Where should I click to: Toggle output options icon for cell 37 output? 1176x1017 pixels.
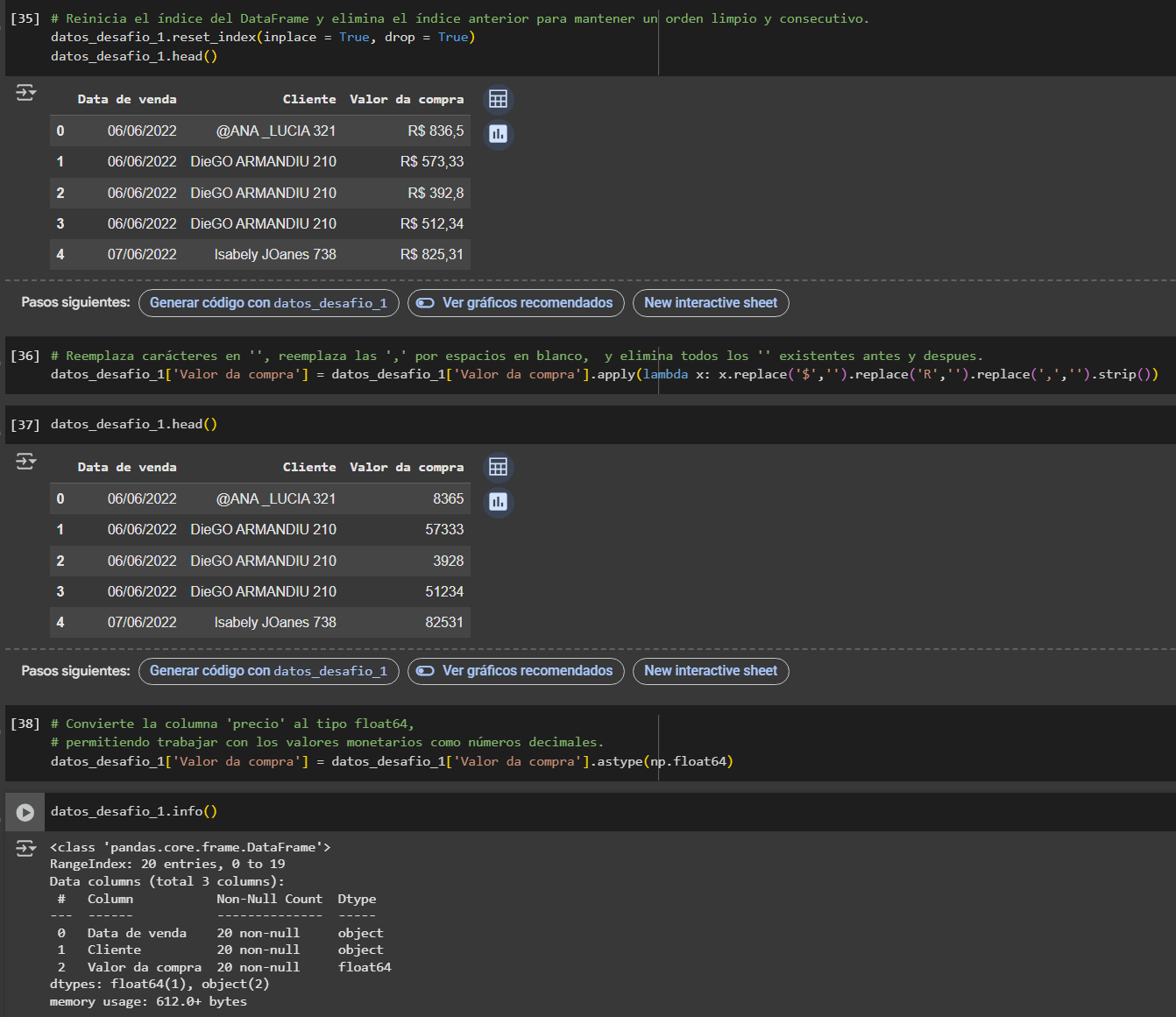25,461
